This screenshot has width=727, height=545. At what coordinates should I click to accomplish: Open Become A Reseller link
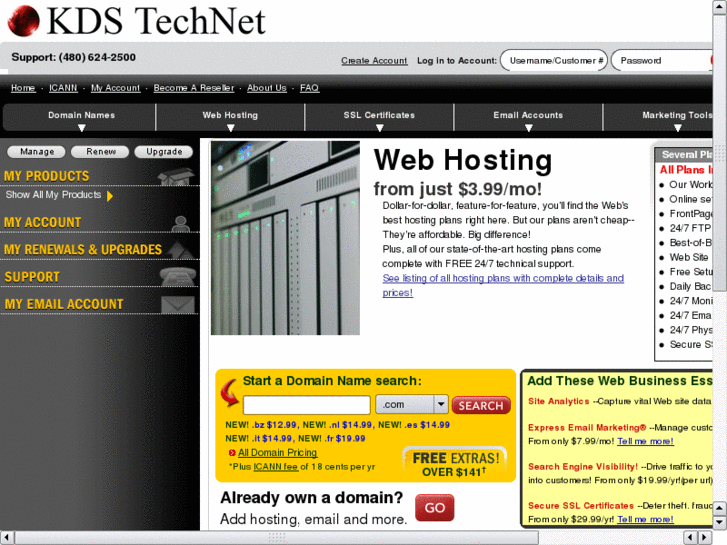pos(194,88)
